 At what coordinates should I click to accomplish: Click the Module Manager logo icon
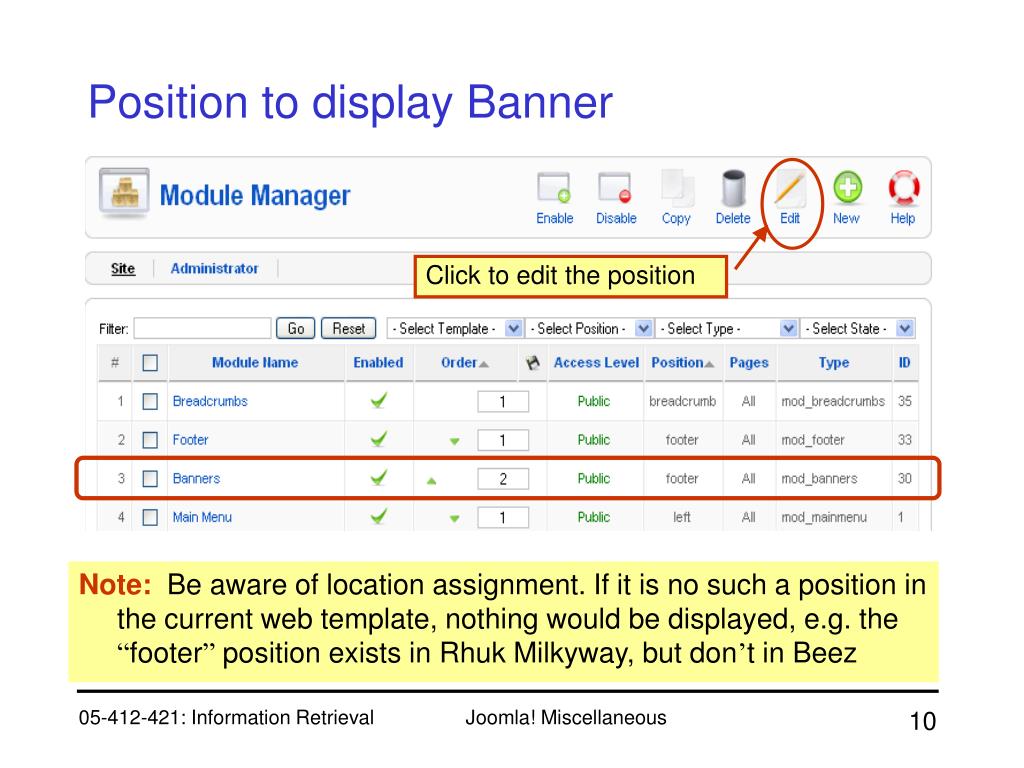point(124,192)
